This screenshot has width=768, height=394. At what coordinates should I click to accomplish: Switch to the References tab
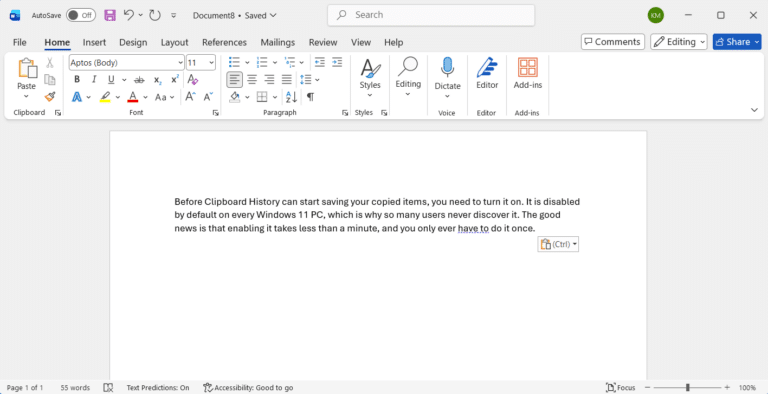coord(224,42)
